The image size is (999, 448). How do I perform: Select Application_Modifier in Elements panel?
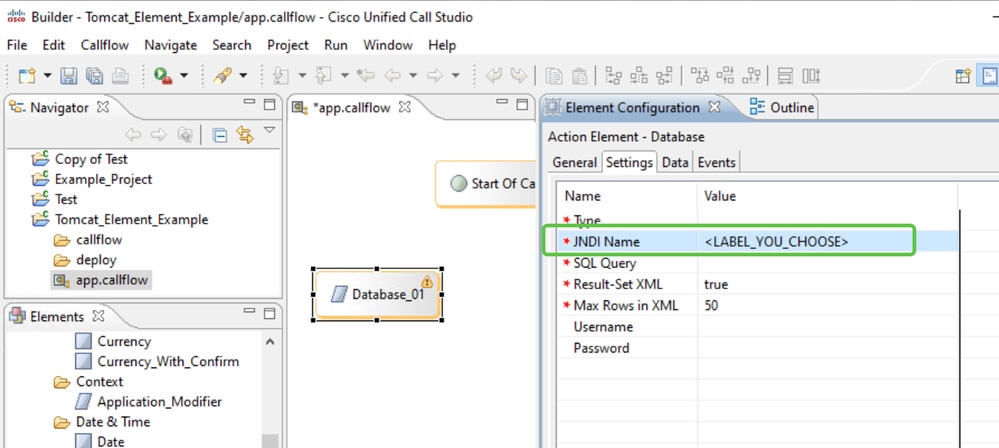point(159,402)
